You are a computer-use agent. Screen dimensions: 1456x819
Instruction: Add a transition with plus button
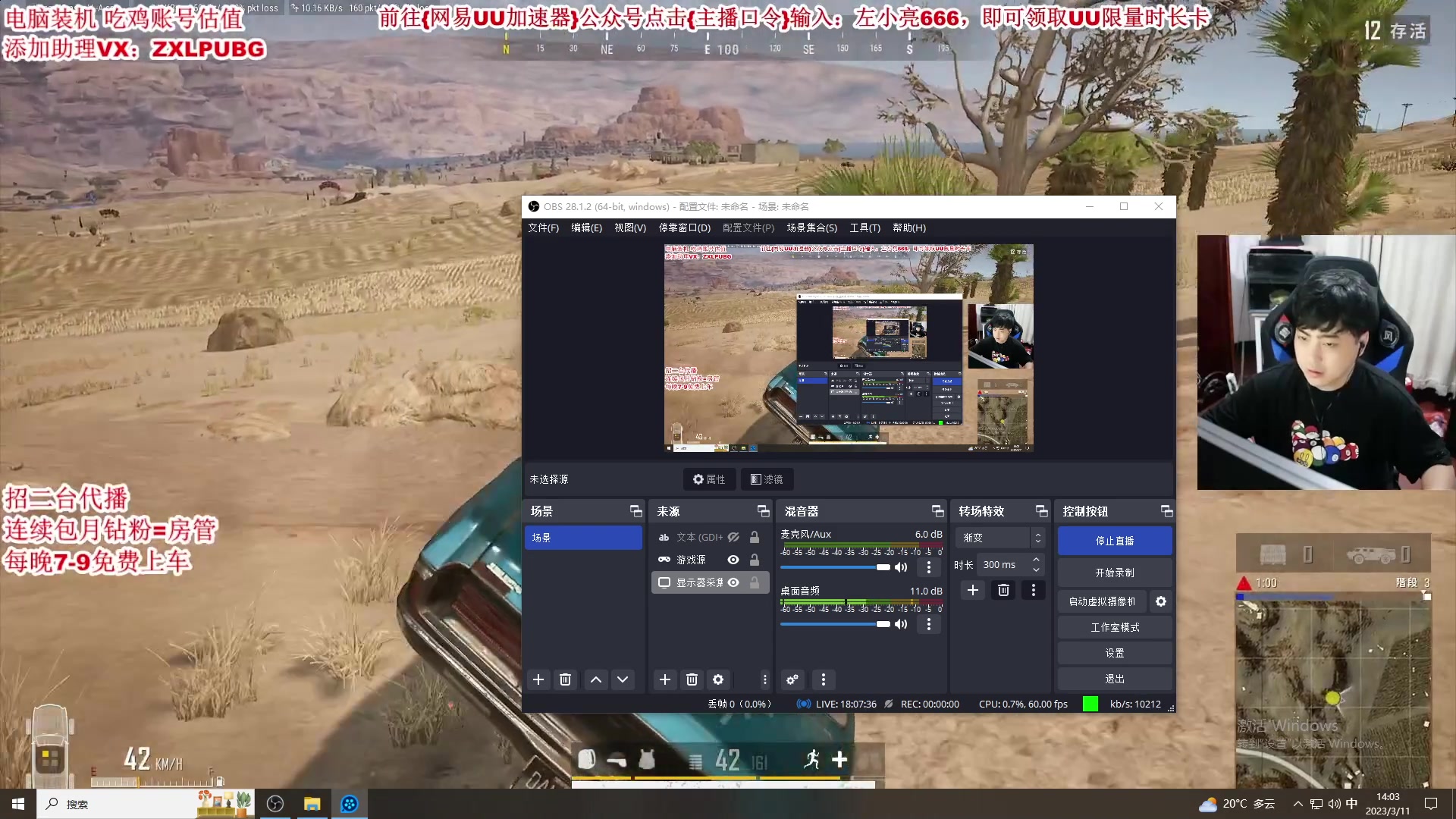click(973, 590)
